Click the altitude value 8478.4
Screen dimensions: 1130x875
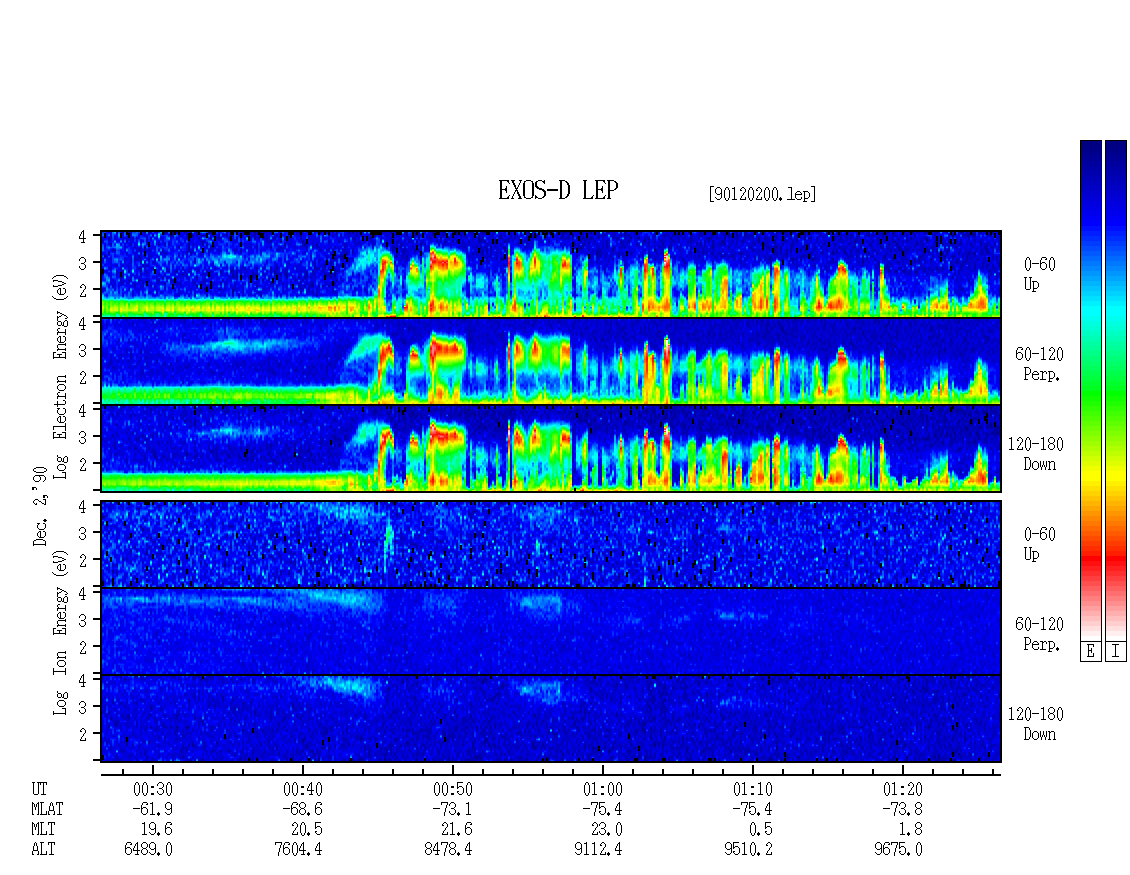click(448, 850)
